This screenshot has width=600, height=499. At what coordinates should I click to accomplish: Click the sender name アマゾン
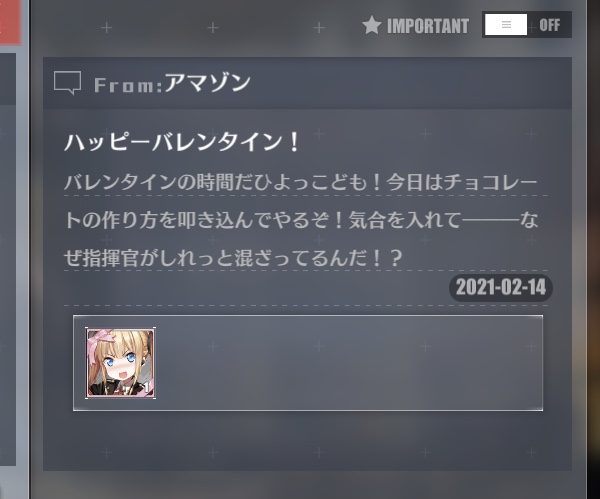208,83
